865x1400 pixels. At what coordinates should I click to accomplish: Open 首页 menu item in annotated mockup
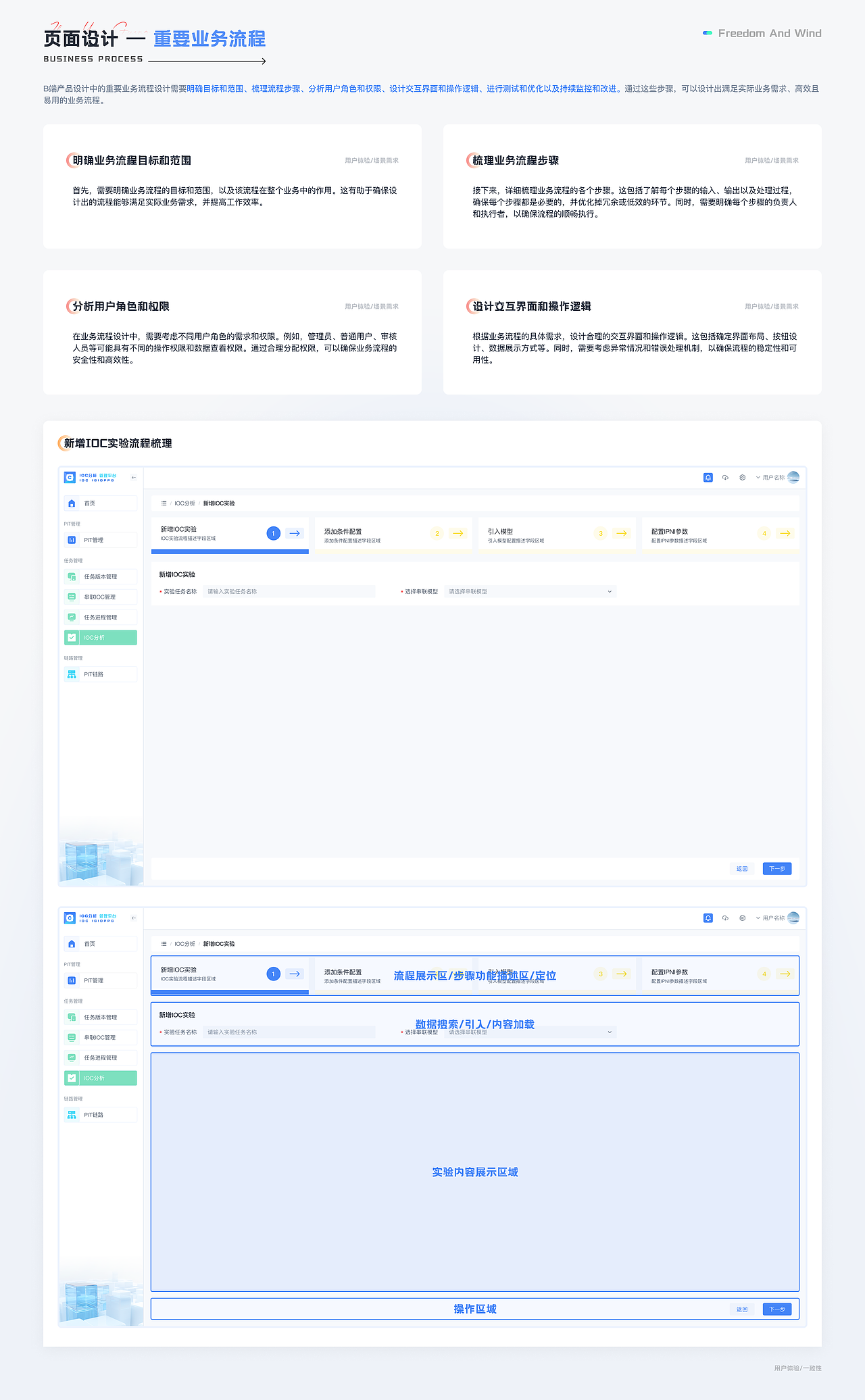coord(101,944)
